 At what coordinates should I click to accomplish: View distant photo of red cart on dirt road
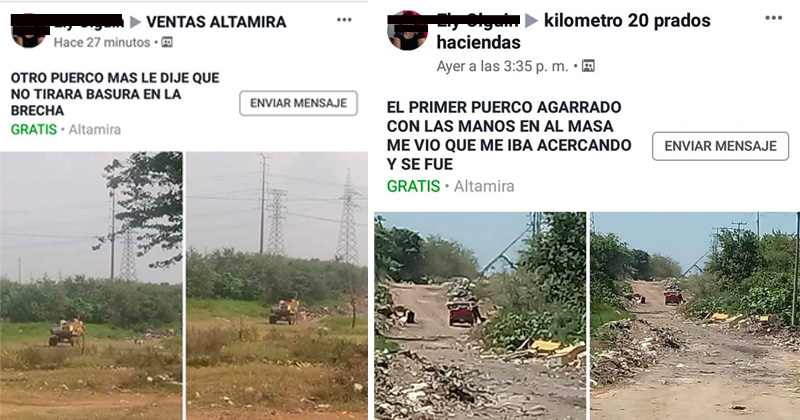tap(695, 316)
